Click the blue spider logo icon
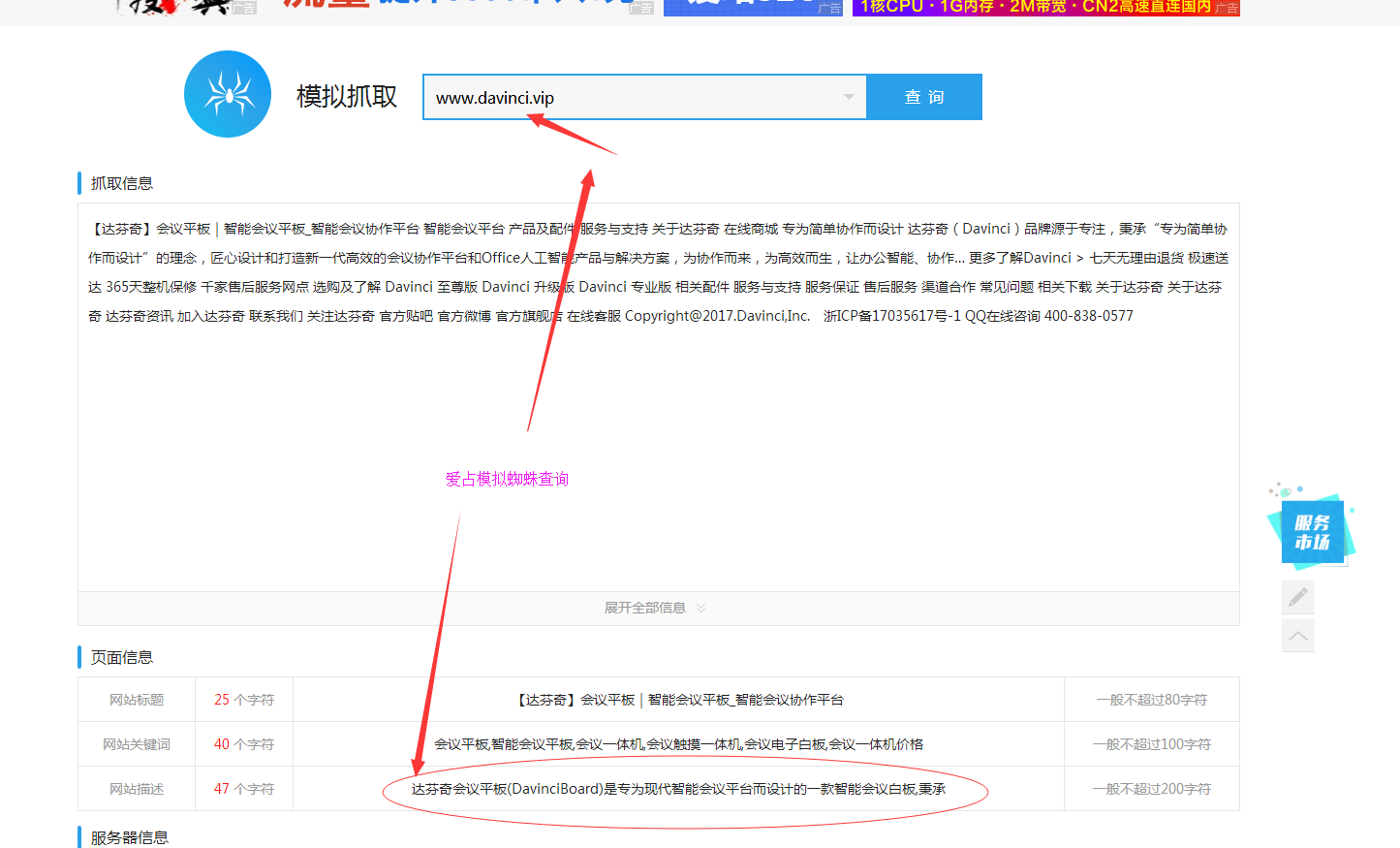1400x848 pixels. [x=228, y=94]
